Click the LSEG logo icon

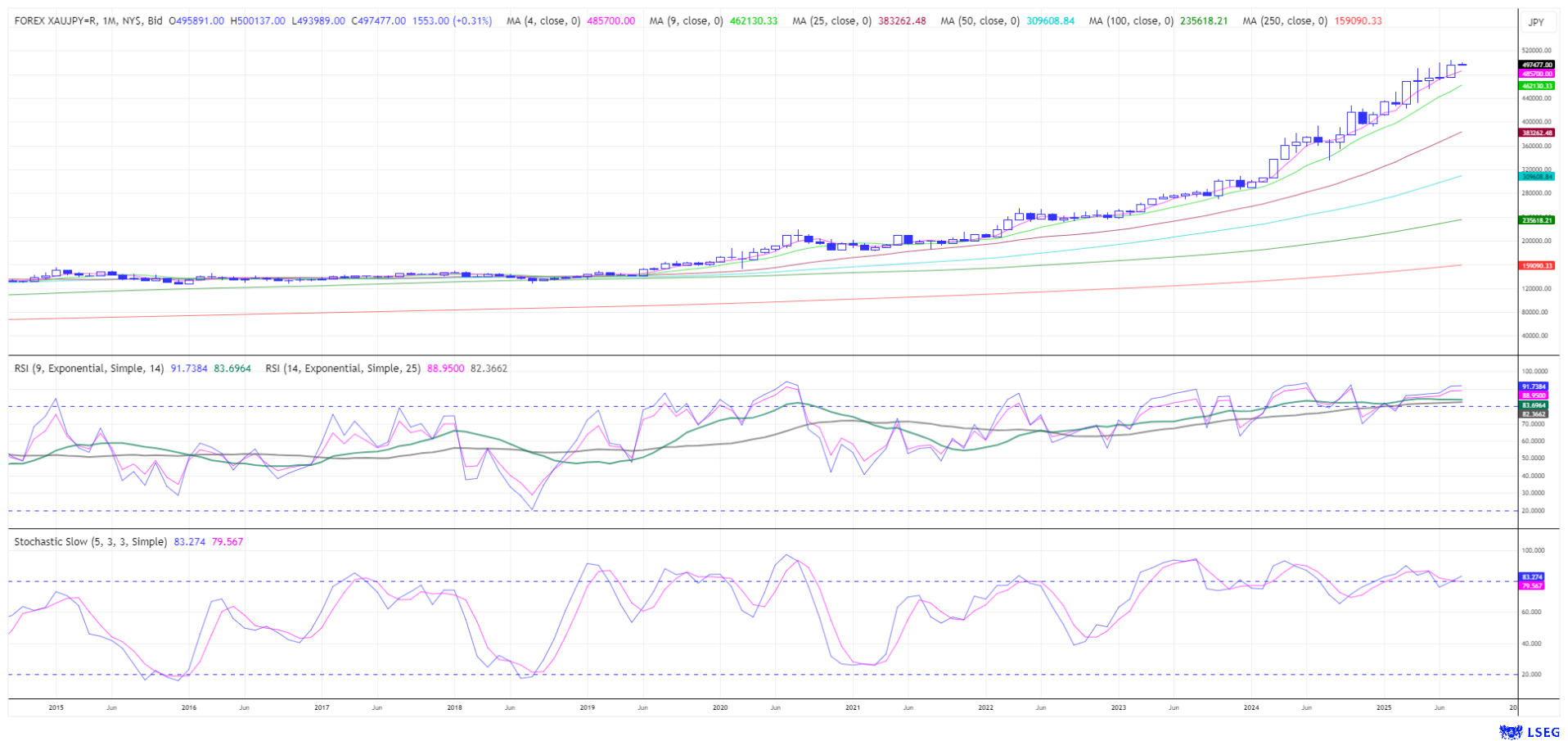(1510, 731)
